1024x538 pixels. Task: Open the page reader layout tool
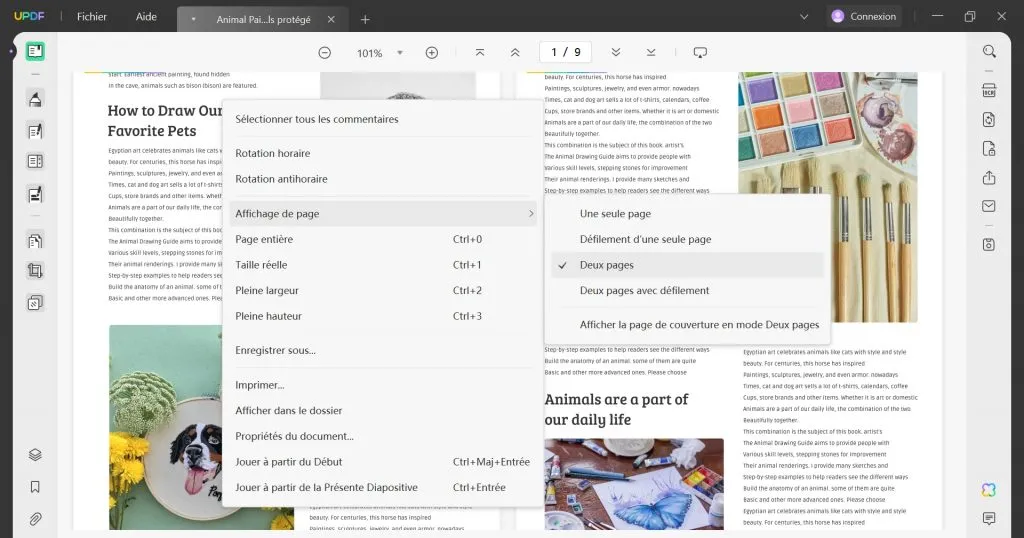click(35, 161)
